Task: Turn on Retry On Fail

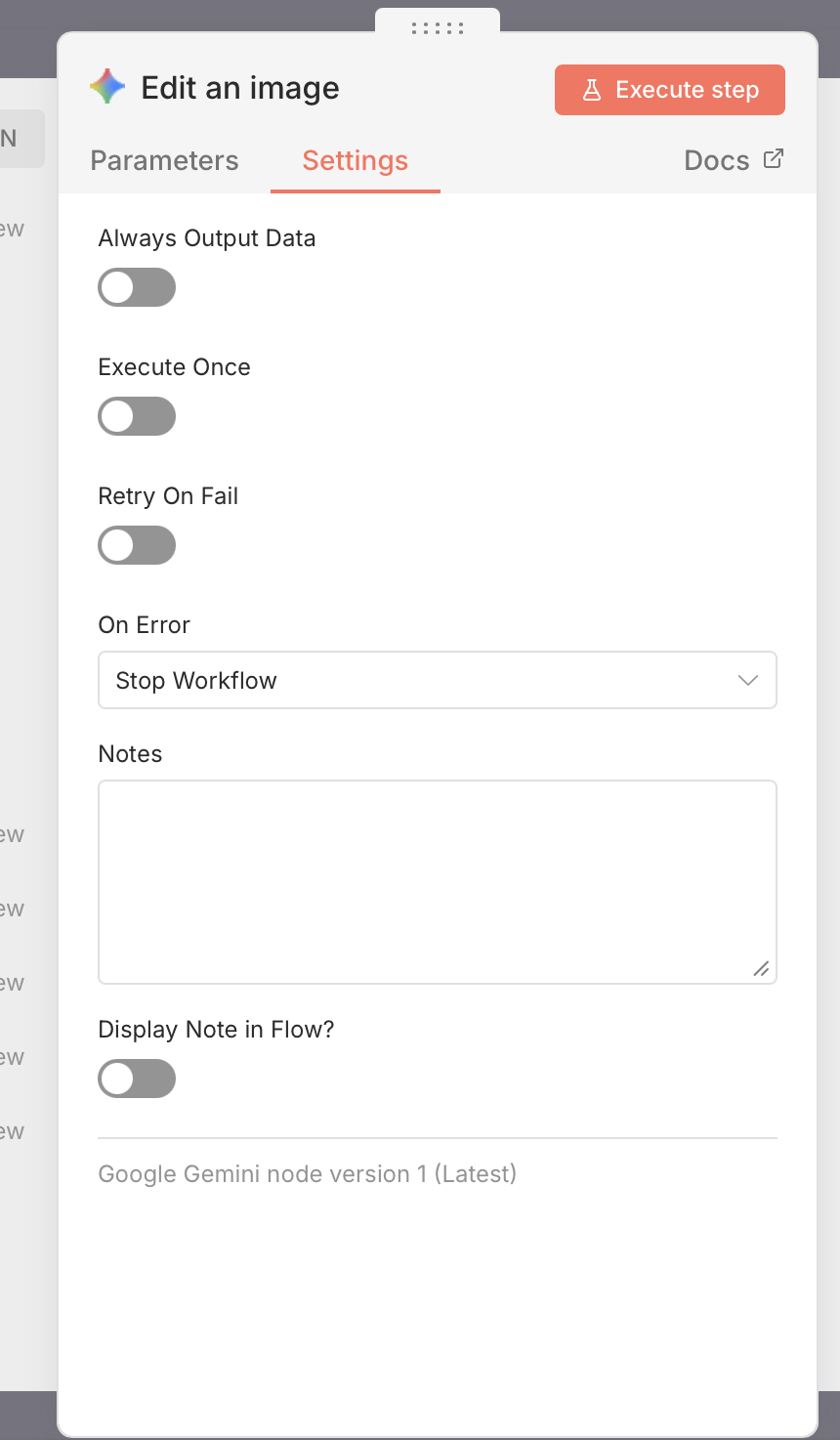Action: pyautogui.click(x=137, y=546)
